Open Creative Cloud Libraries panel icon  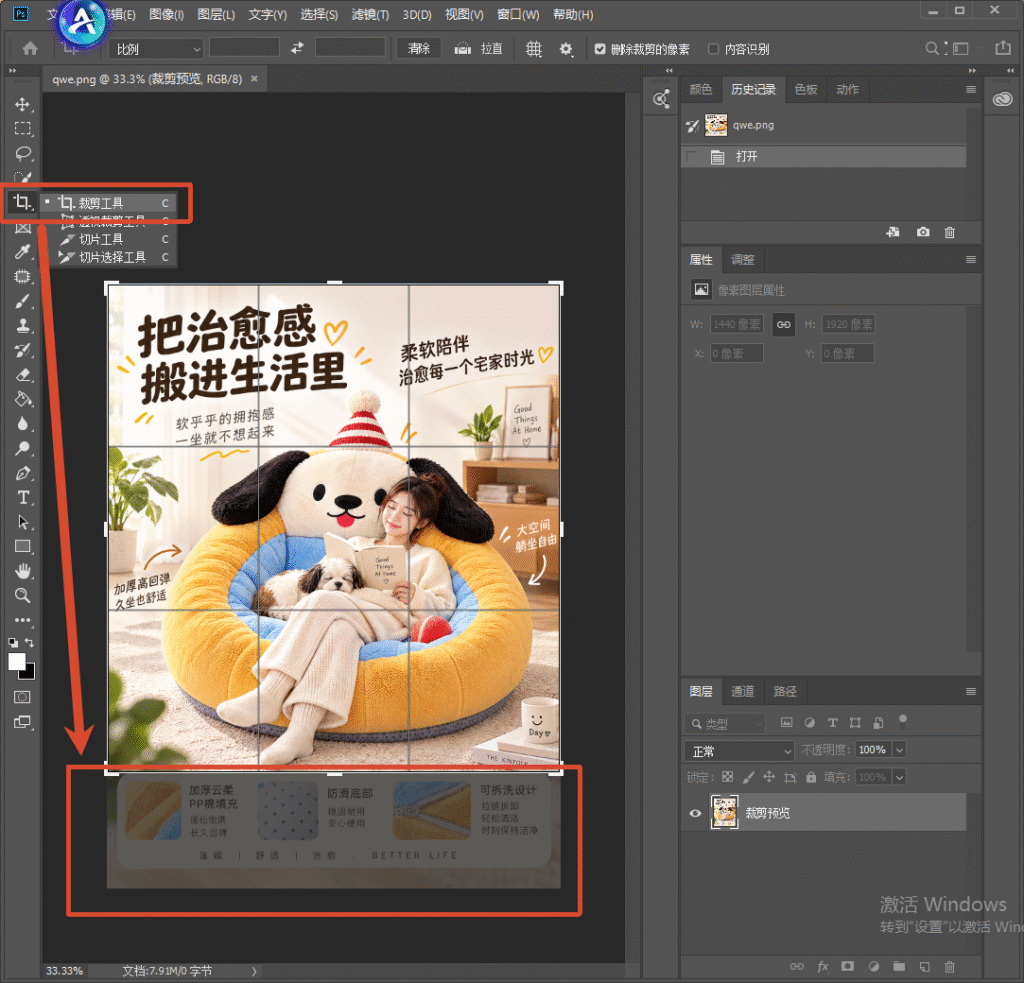(1002, 99)
